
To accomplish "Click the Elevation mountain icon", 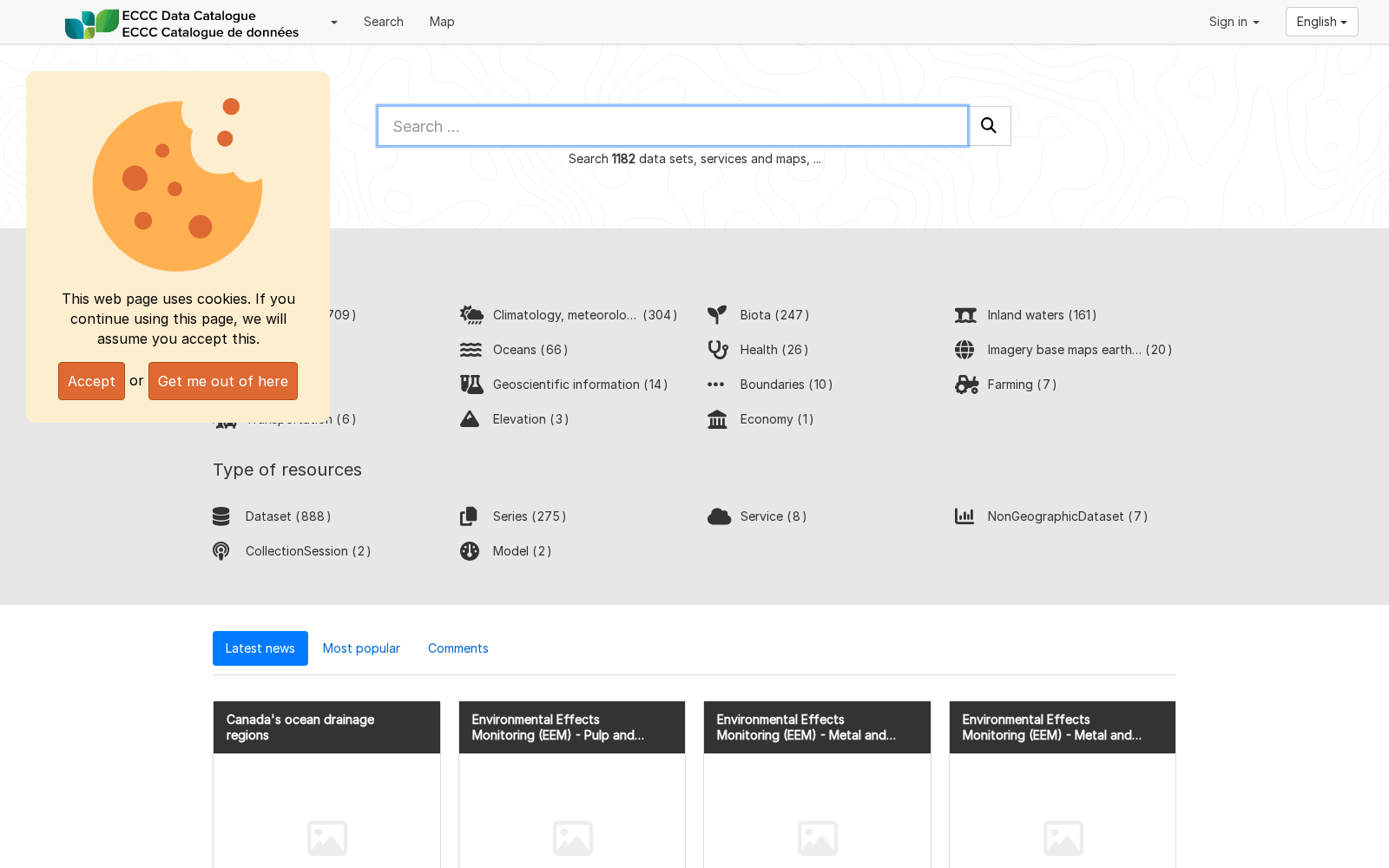I will point(470,419).
